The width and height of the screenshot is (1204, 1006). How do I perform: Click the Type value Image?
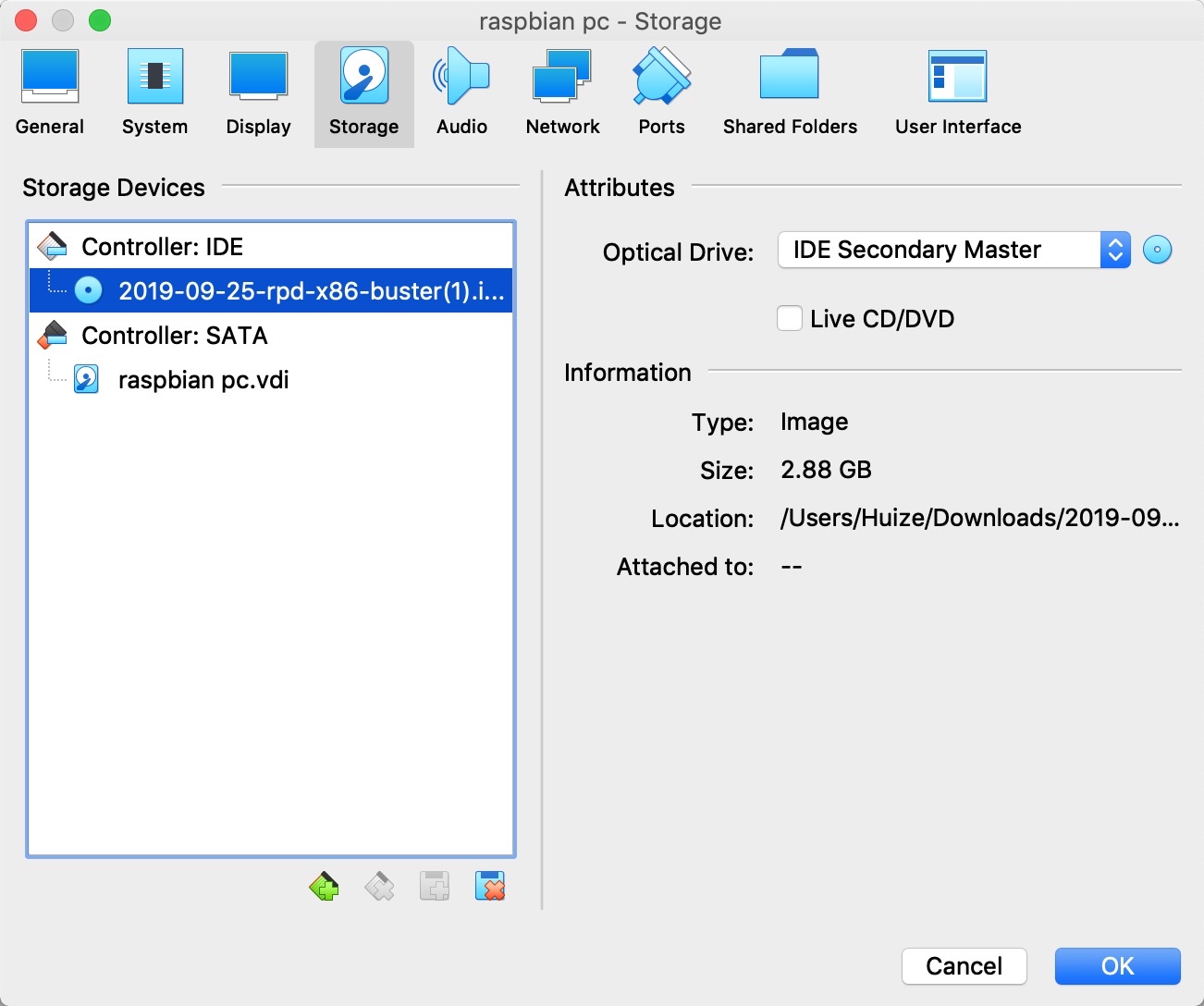pos(814,422)
